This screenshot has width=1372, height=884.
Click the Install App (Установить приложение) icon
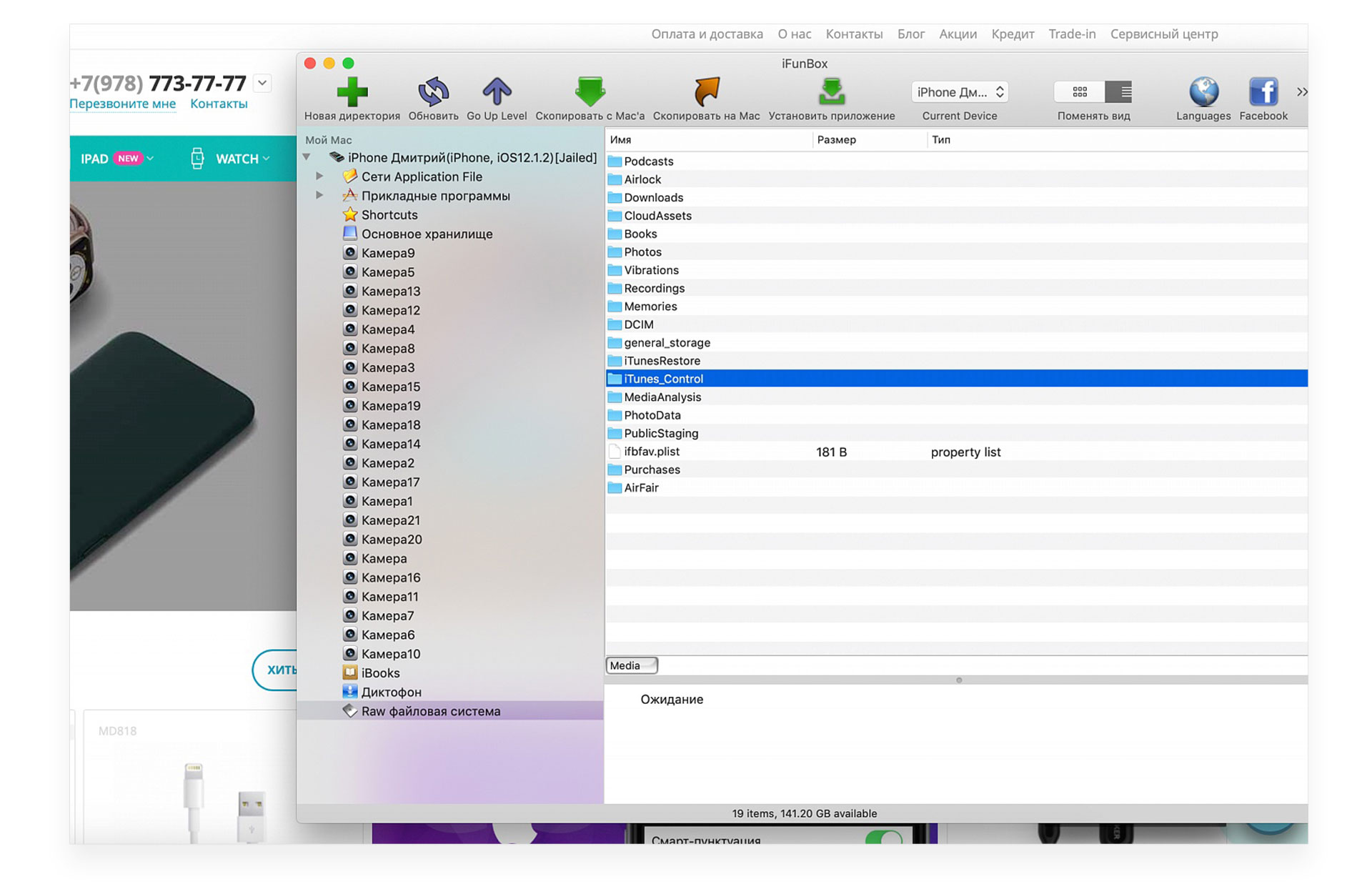pos(832,91)
